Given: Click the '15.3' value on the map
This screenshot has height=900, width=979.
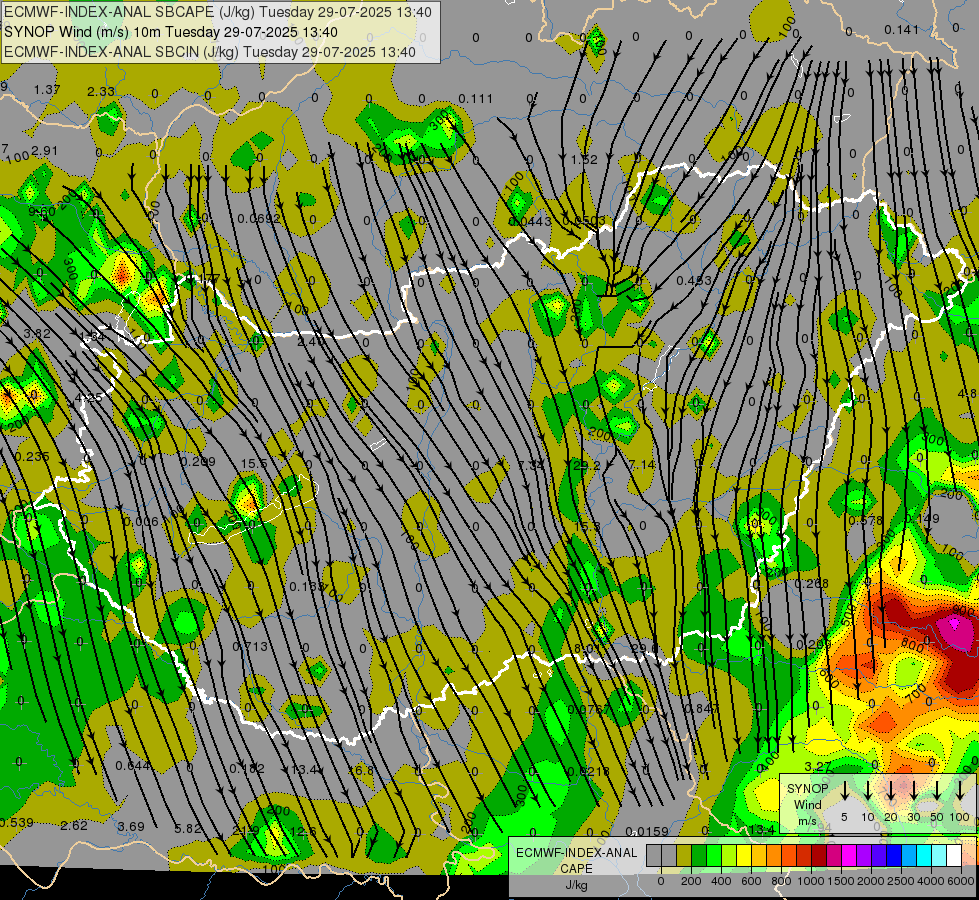Looking at the screenshot, I should (588, 526).
